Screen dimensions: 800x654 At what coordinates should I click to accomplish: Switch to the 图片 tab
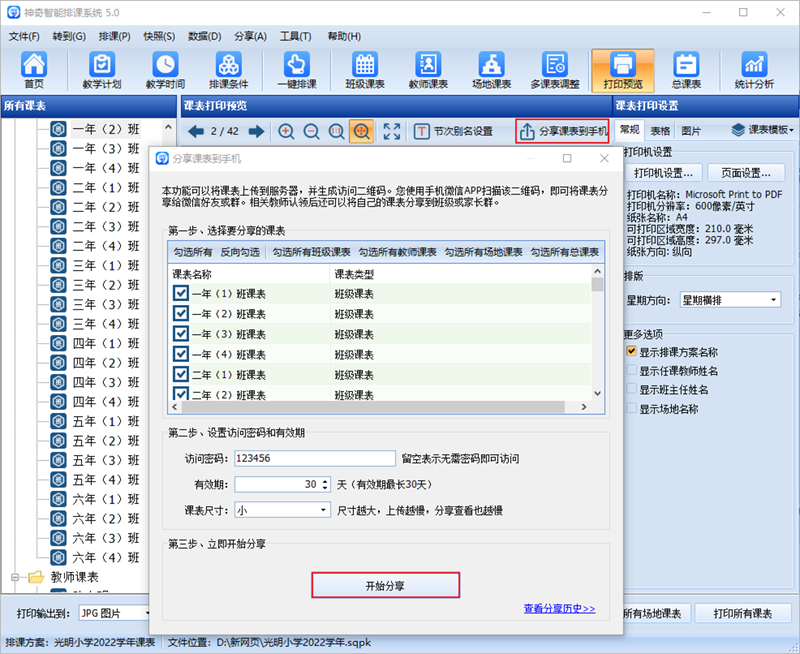tap(691, 131)
